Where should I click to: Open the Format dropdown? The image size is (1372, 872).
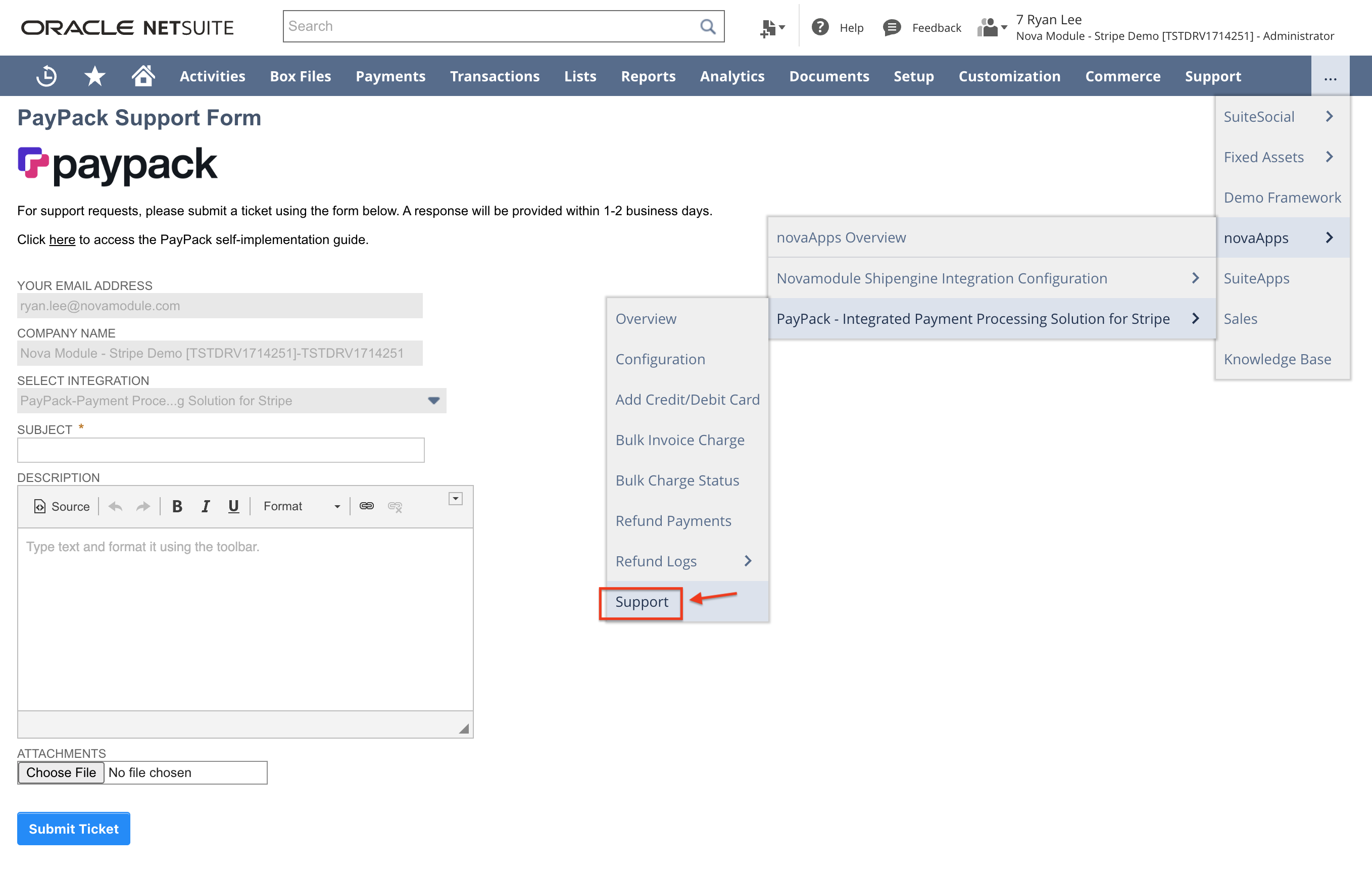click(x=301, y=506)
